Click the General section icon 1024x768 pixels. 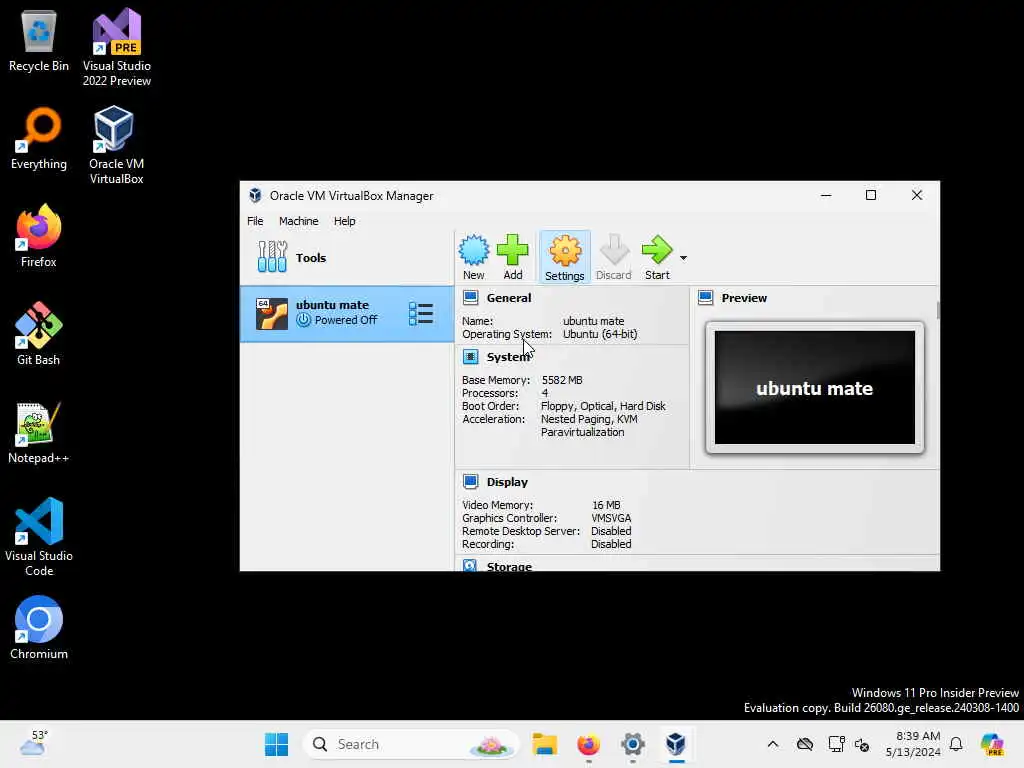(471, 298)
